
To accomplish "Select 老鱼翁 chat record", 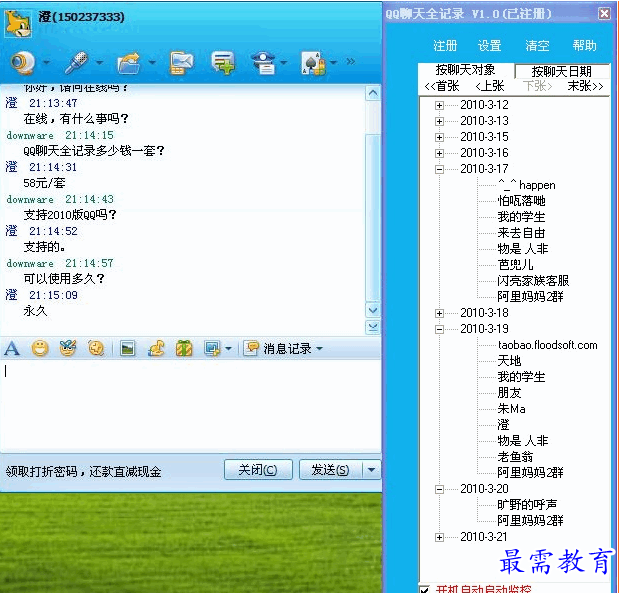I will point(515,457).
